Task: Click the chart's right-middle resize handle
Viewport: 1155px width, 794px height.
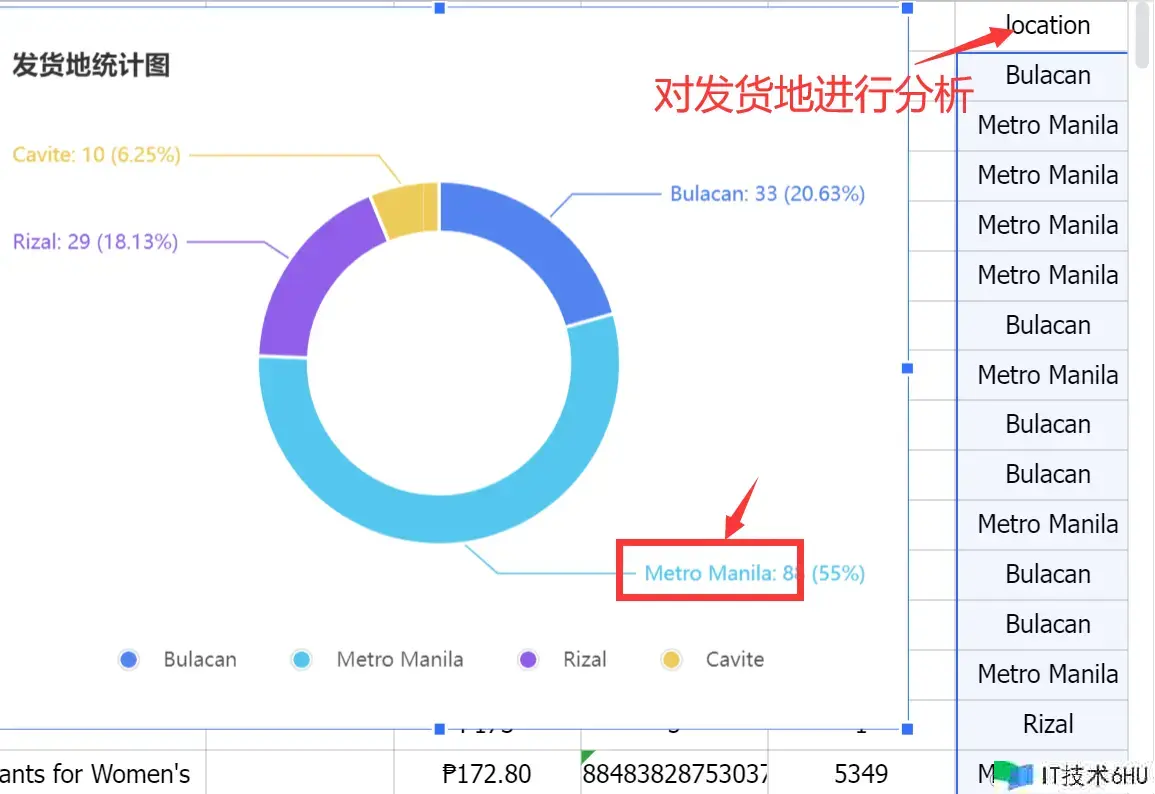Action: [x=908, y=368]
